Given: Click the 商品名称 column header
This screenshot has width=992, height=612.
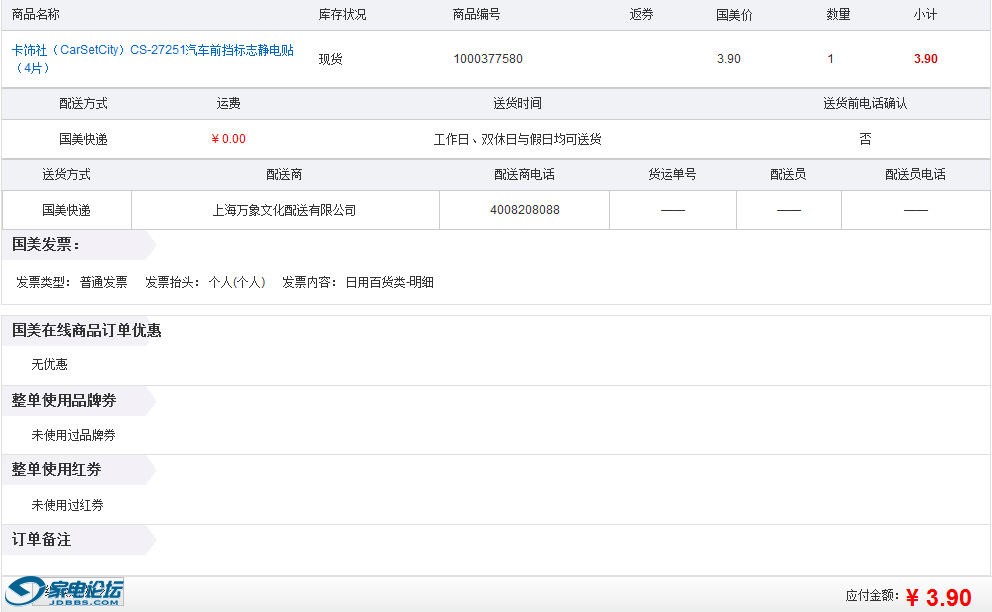Looking at the screenshot, I should (35, 14).
